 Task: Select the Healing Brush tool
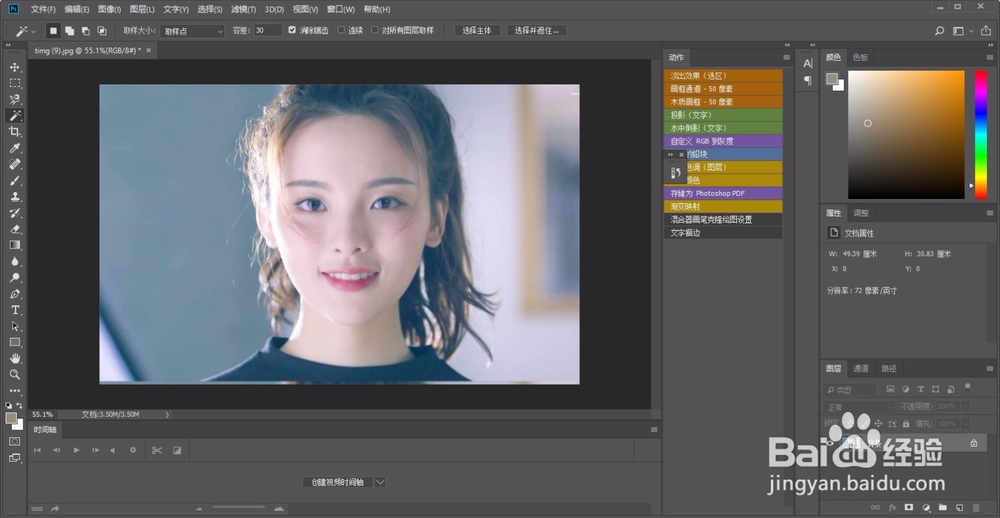click(x=15, y=164)
